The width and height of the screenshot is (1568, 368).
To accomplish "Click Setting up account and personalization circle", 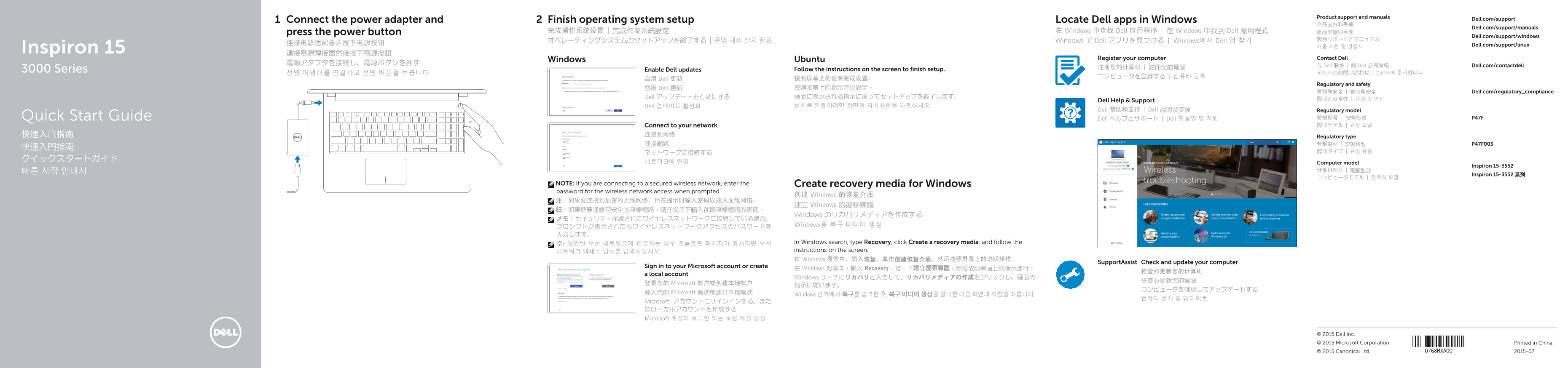I will tap(1150, 217).
